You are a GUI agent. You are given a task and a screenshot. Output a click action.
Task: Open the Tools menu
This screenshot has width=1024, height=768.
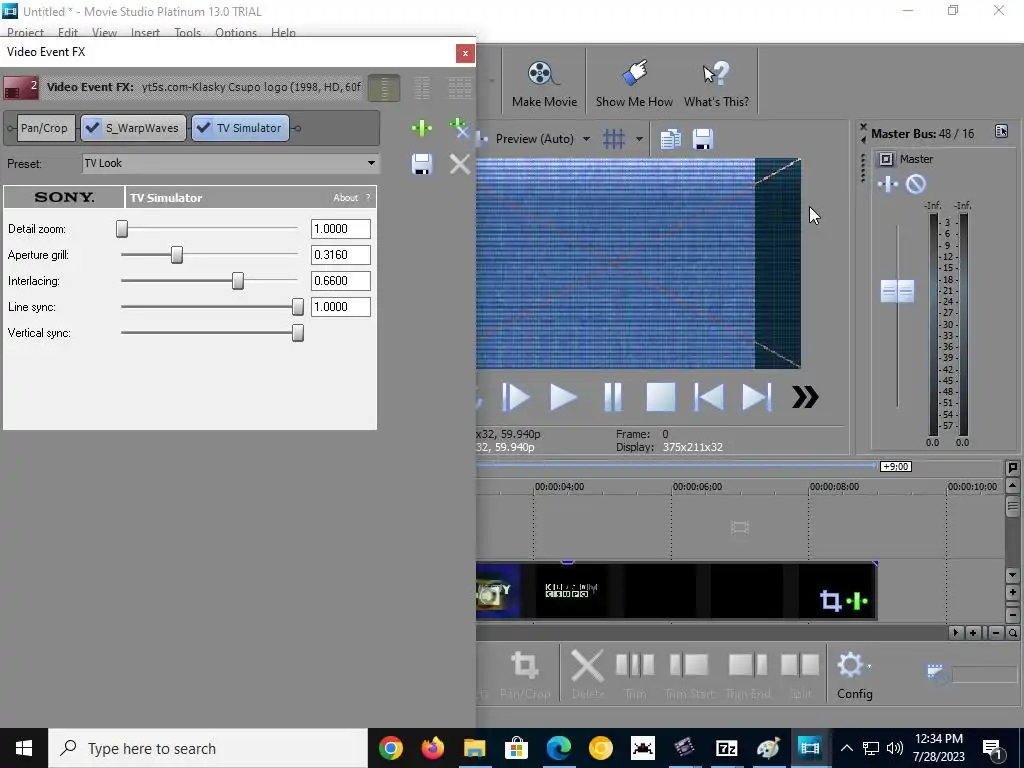pyautogui.click(x=187, y=33)
